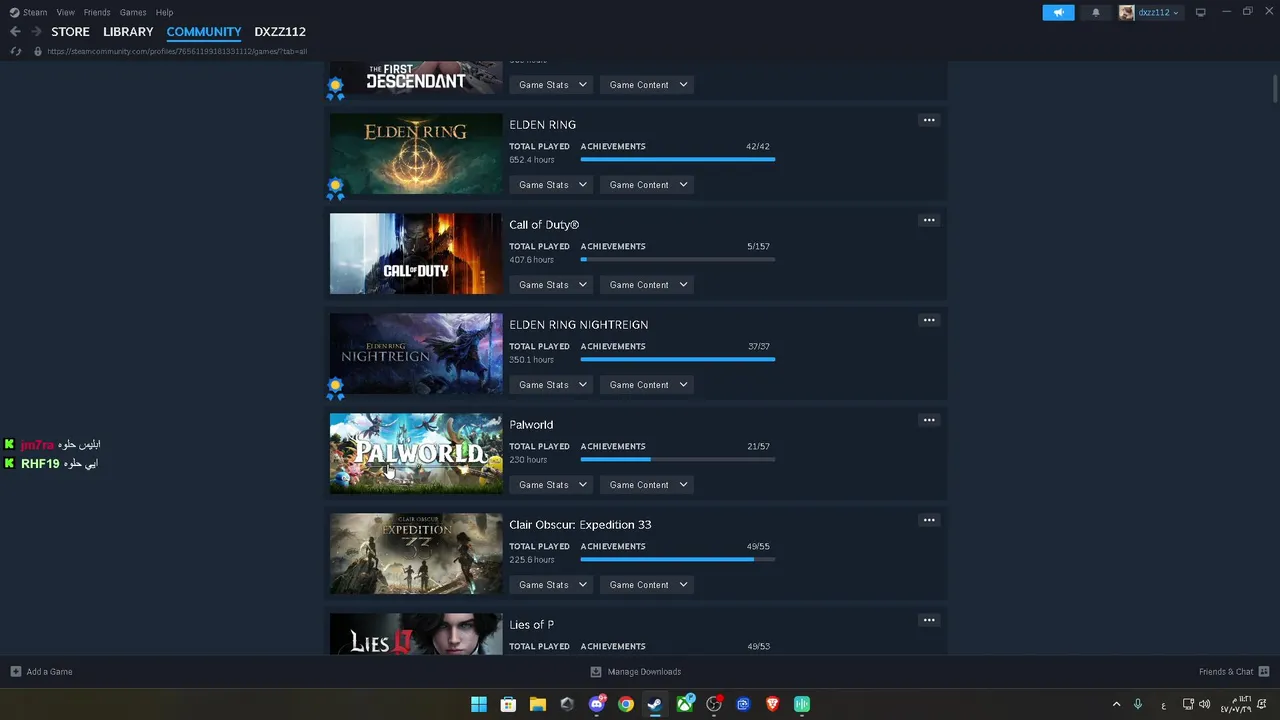Click the page's vertical scrollbar
Screen dimensions: 1280x720
click(x=1275, y=88)
